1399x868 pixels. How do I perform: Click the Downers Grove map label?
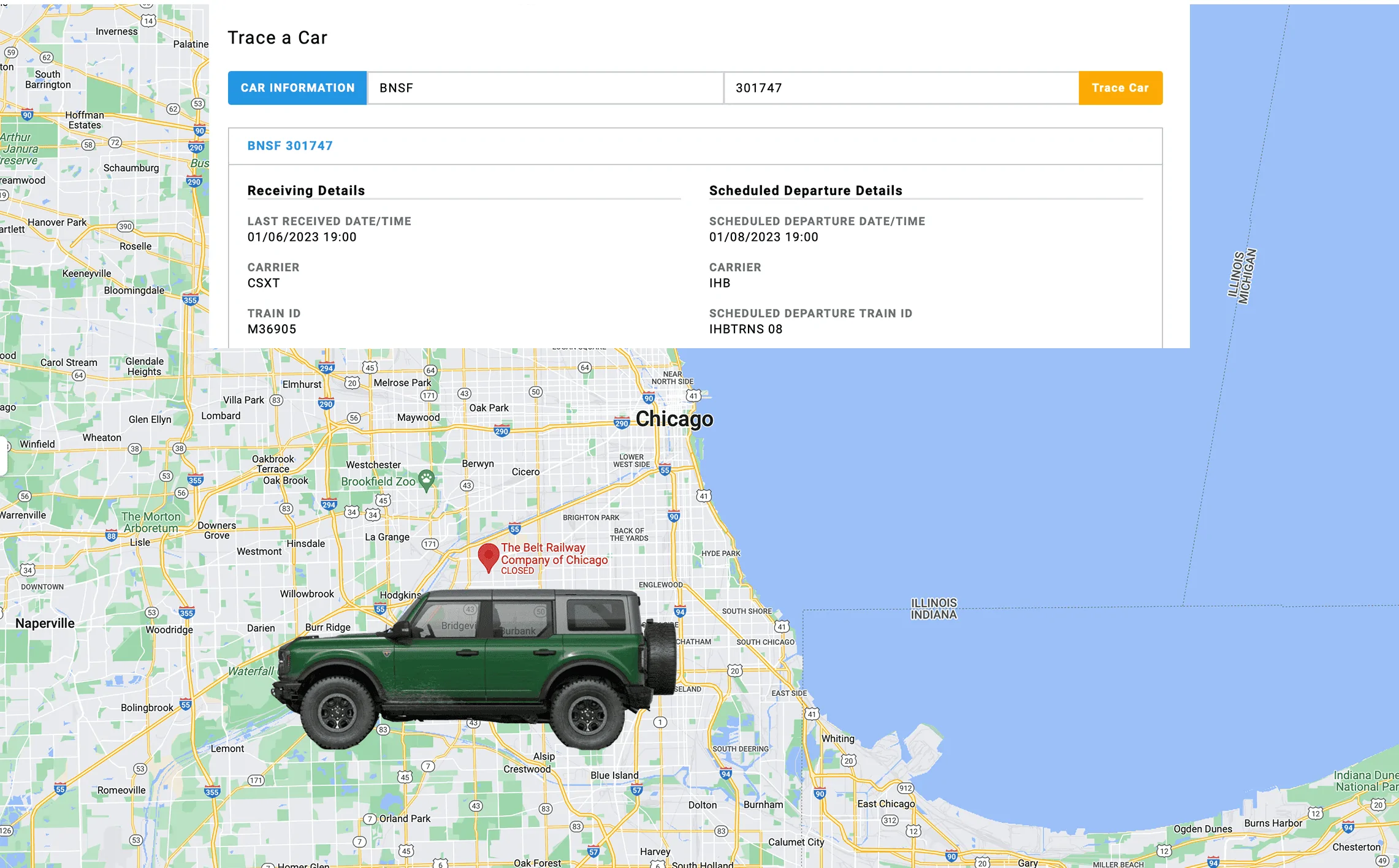(216, 530)
